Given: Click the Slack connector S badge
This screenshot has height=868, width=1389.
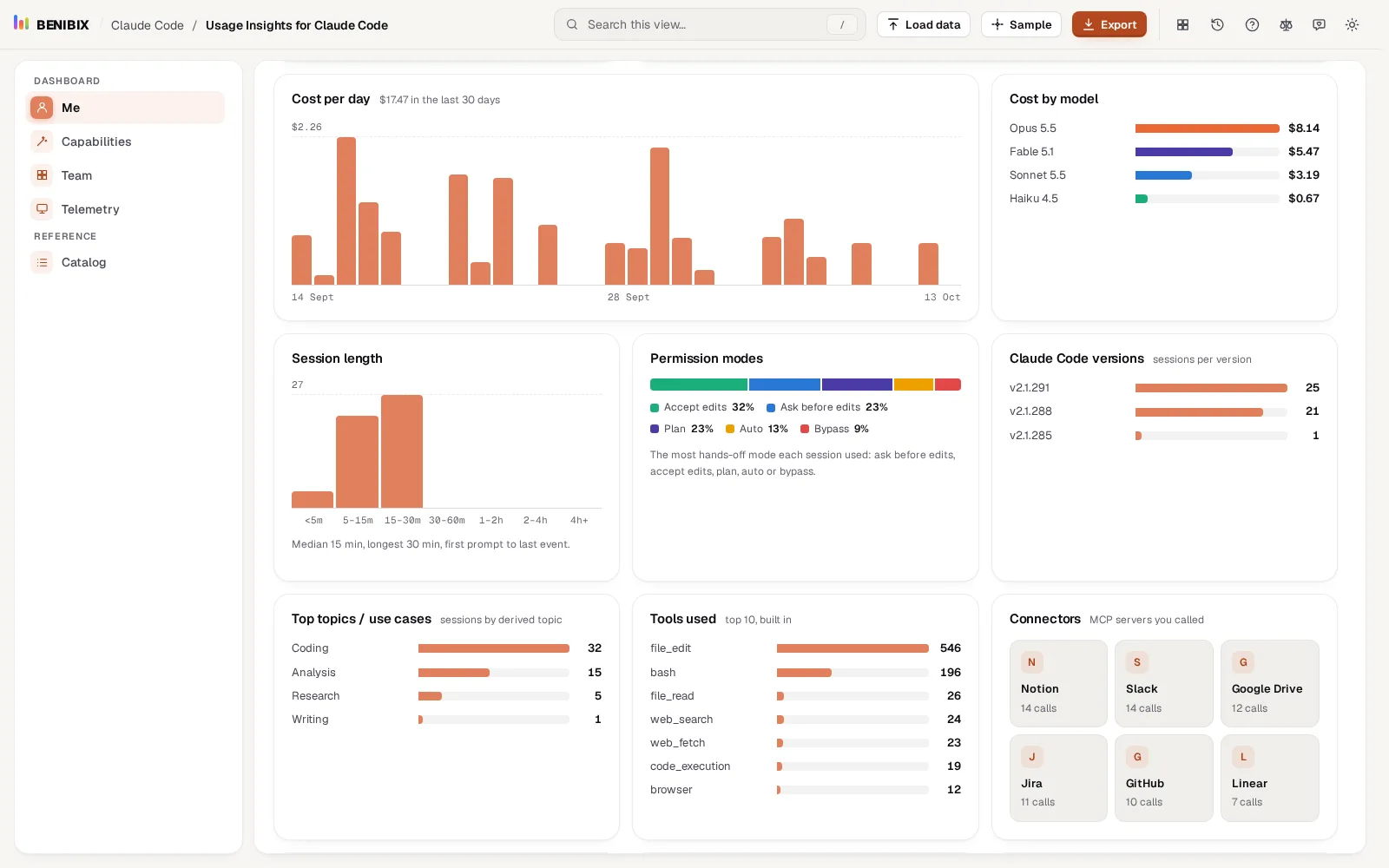Looking at the screenshot, I should pos(1136,662).
